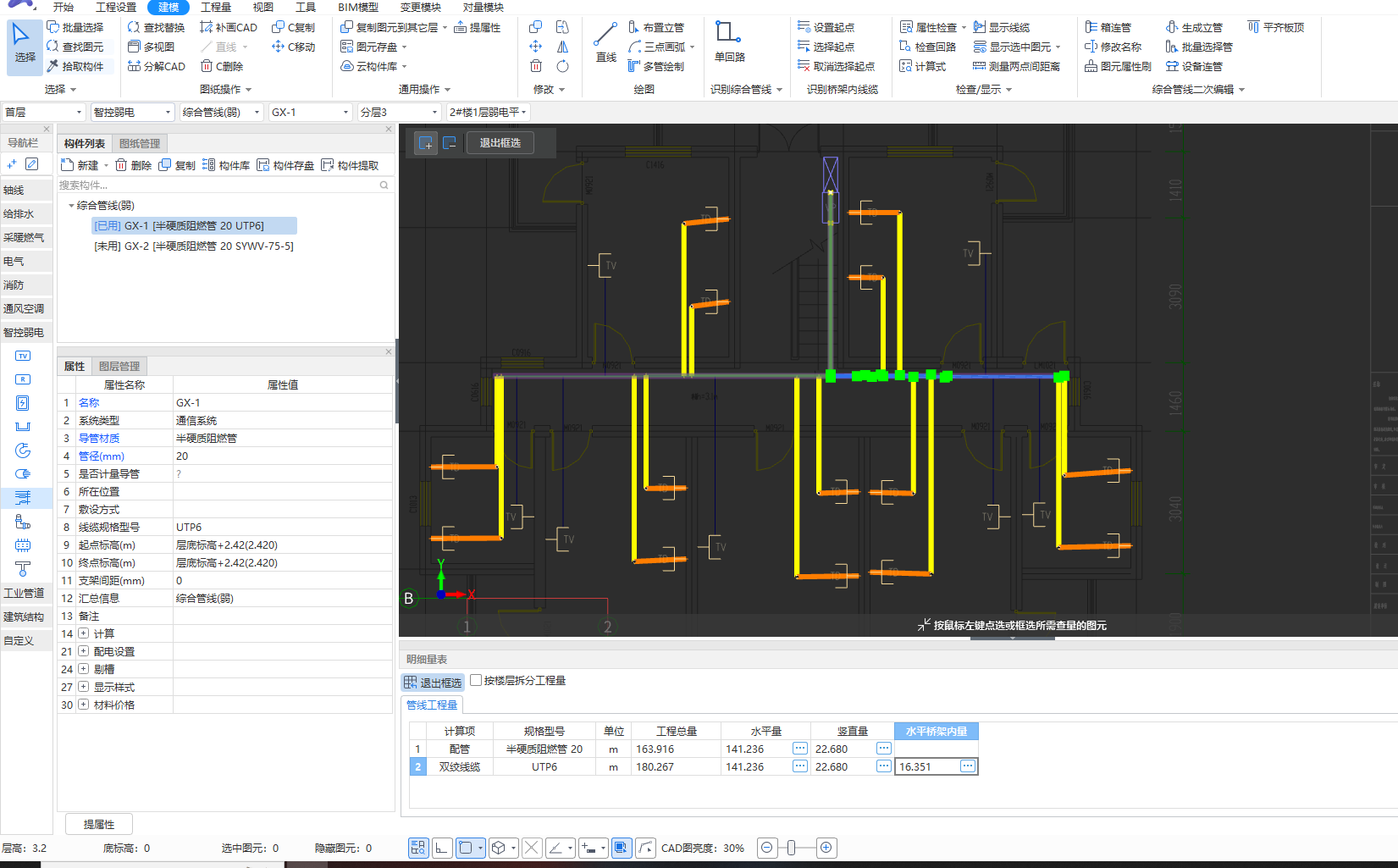
Task: Run 检查回路 loop check
Action: click(928, 47)
